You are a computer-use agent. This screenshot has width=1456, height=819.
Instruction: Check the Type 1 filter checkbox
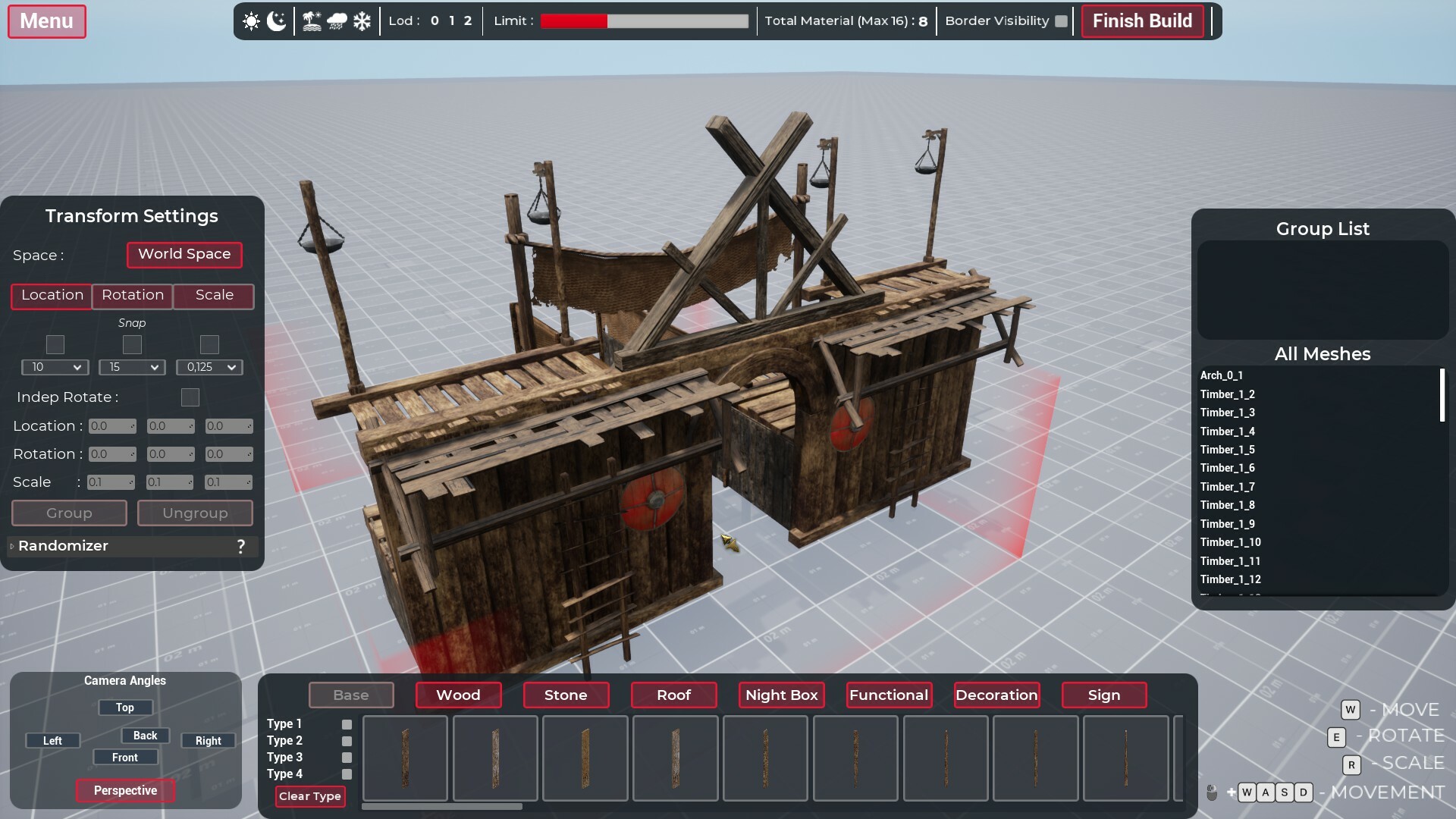pos(347,724)
